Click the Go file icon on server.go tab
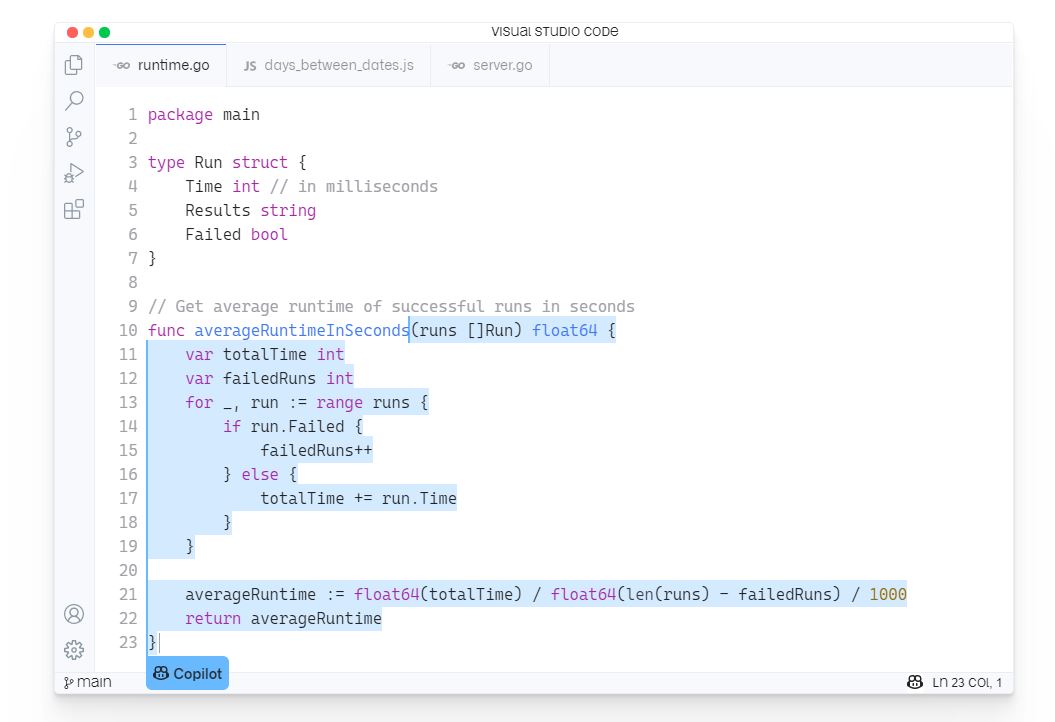This screenshot has width=1055, height=722. [457, 65]
